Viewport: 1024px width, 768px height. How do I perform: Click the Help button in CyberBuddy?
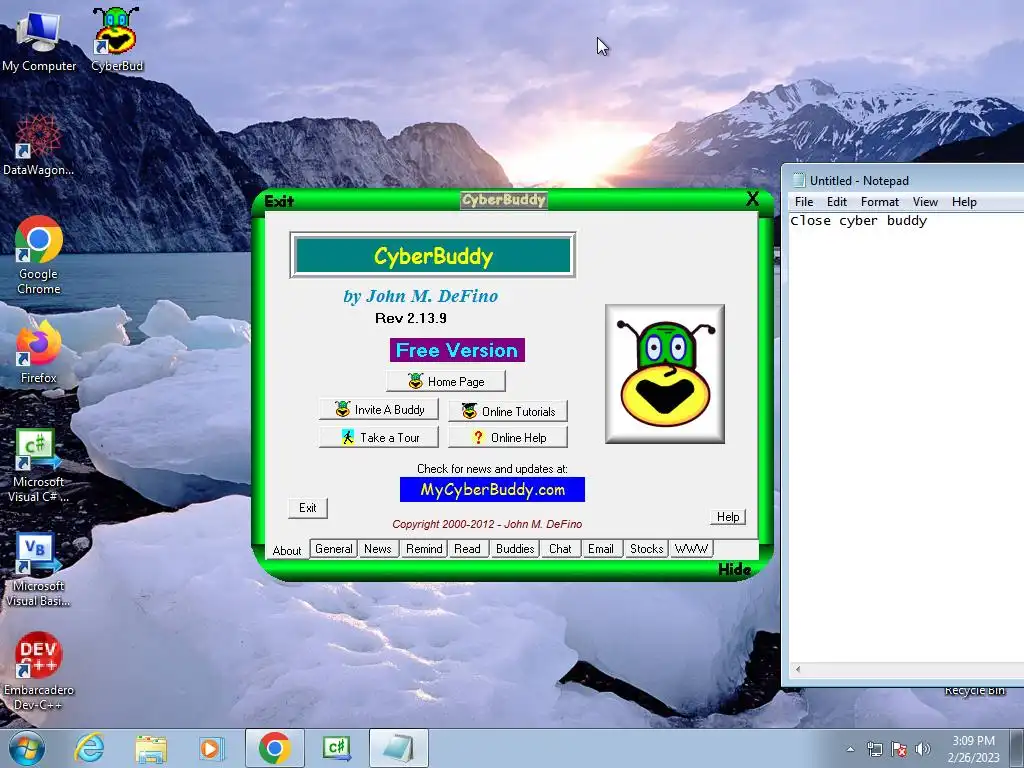tap(728, 517)
